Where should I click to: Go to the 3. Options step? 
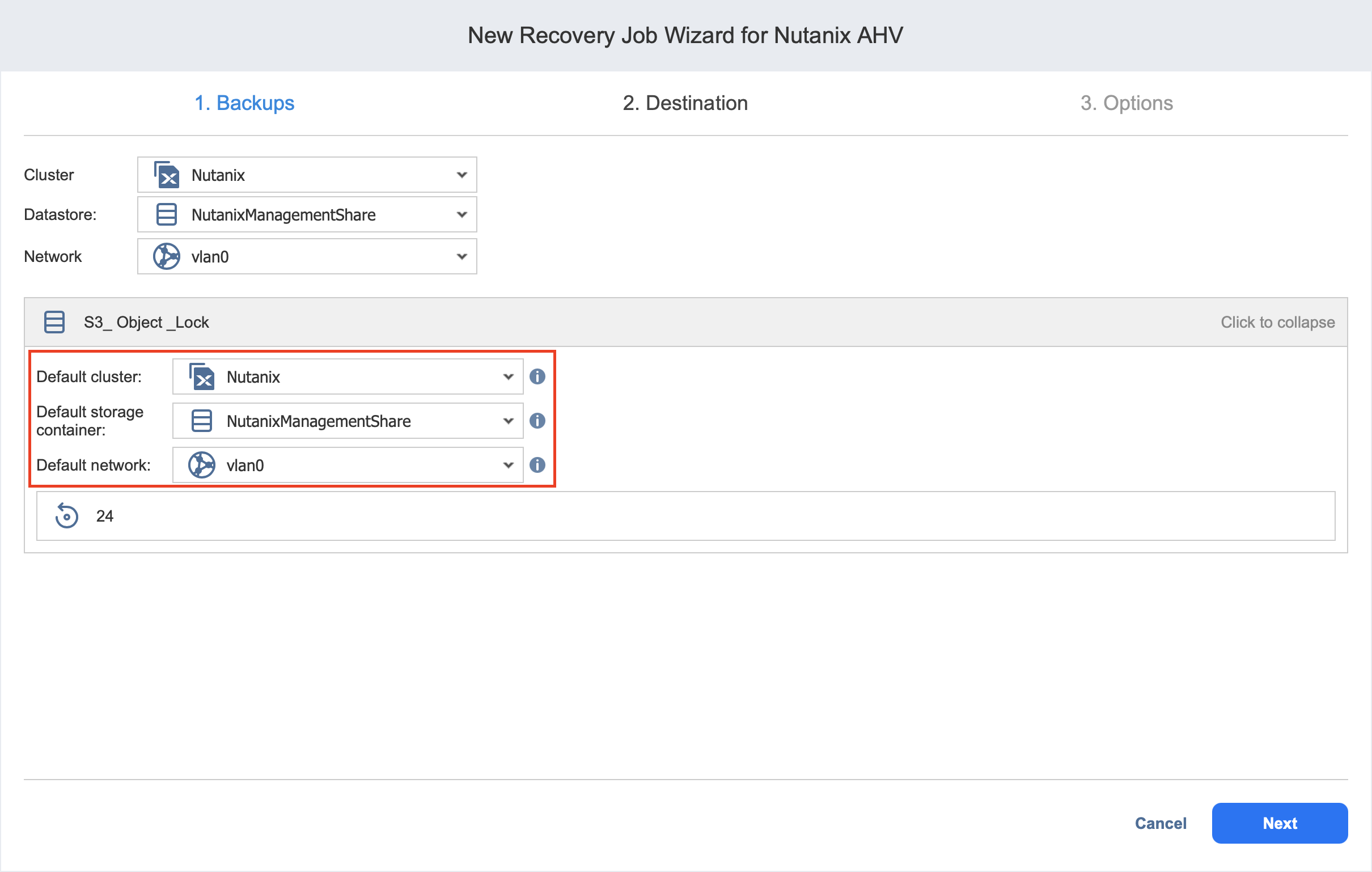[x=1127, y=103]
